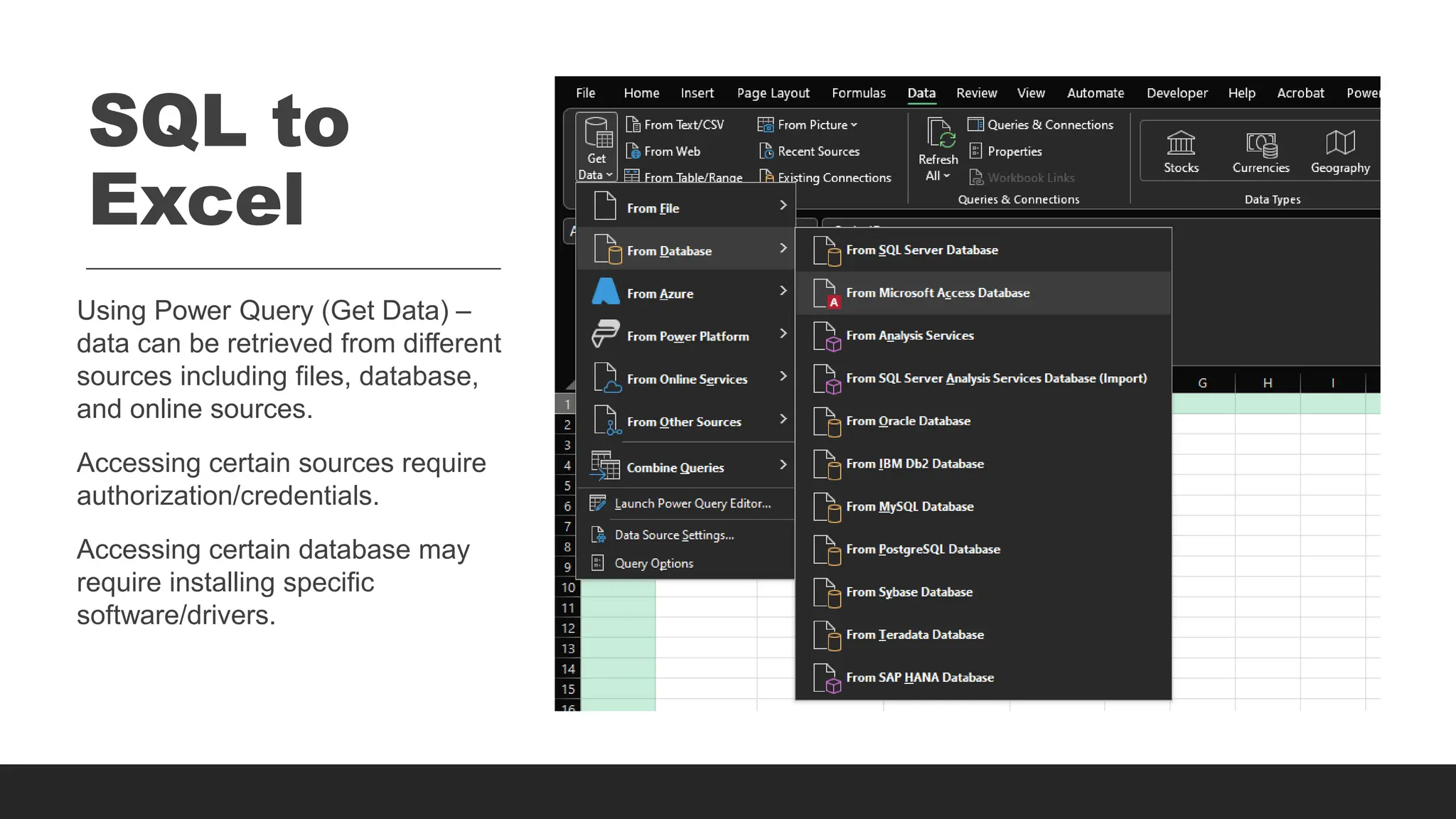Switch to the Developer tab
The height and width of the screenshot is (819, 1456).
tap(1177, 93)
